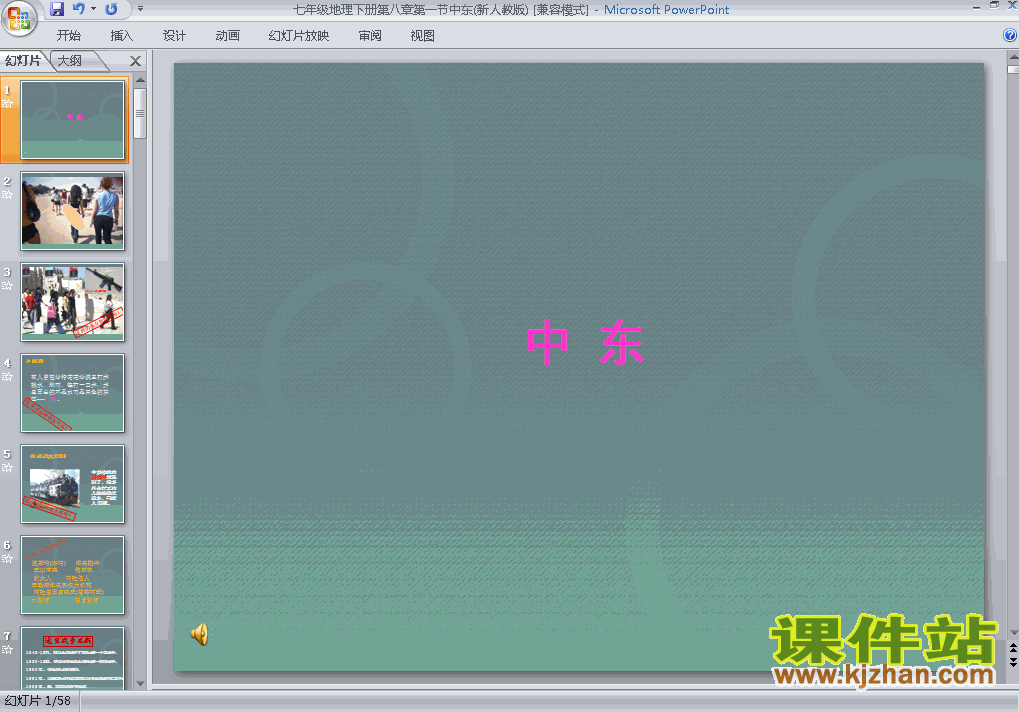The image size is (1019, 712).
Task: Click the blue Help question mark icon
Action: click(1010, 35)
